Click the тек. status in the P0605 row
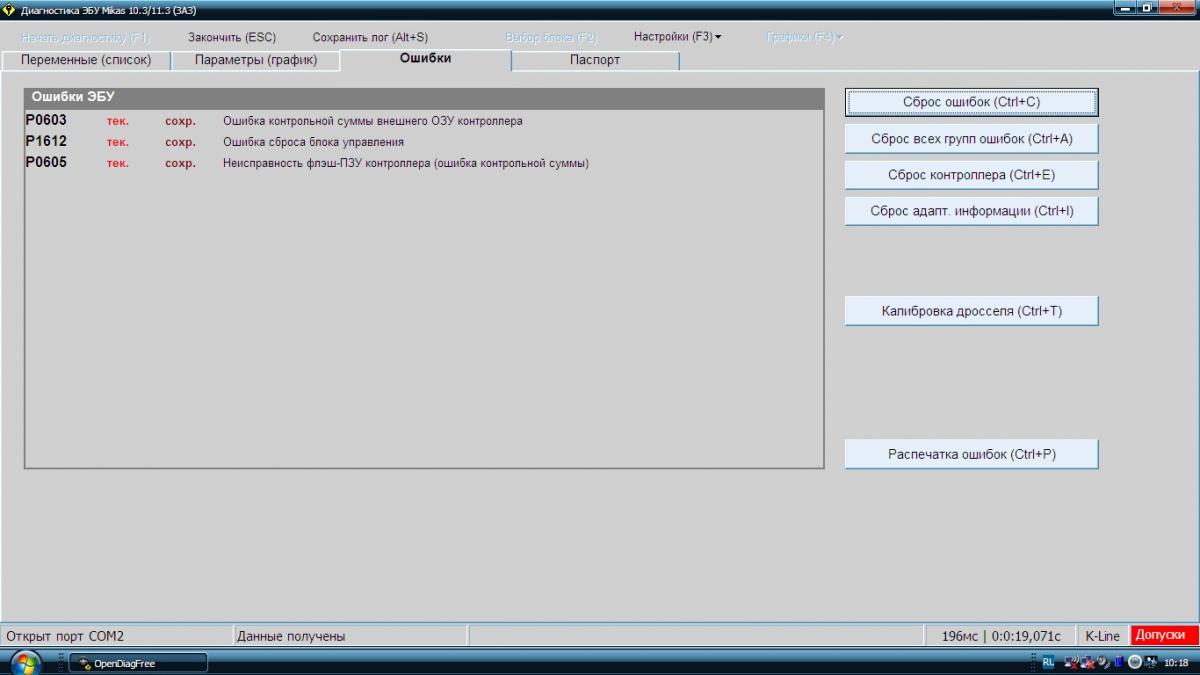This screenshot has width=1200, height=675. pos(118,163)
